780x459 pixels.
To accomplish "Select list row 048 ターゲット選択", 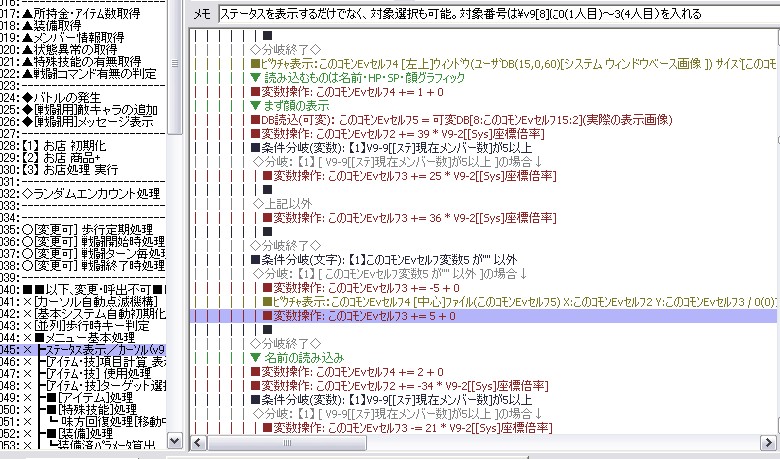I will (83, 385).
